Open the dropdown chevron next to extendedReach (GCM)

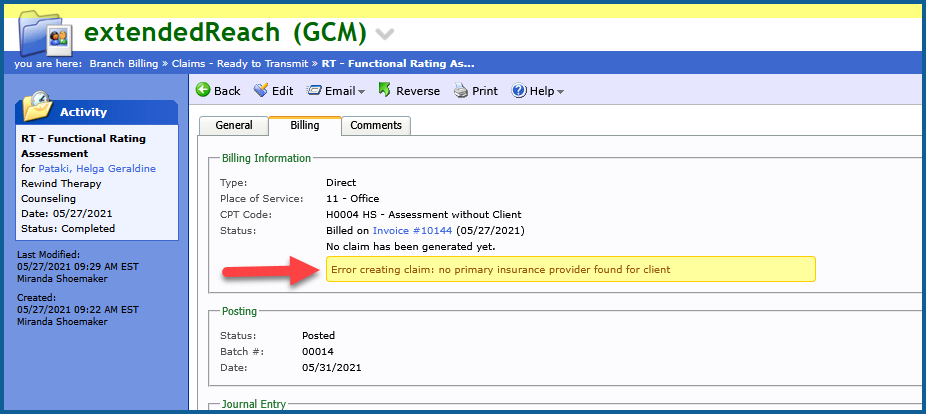click(x=384, y=35)
